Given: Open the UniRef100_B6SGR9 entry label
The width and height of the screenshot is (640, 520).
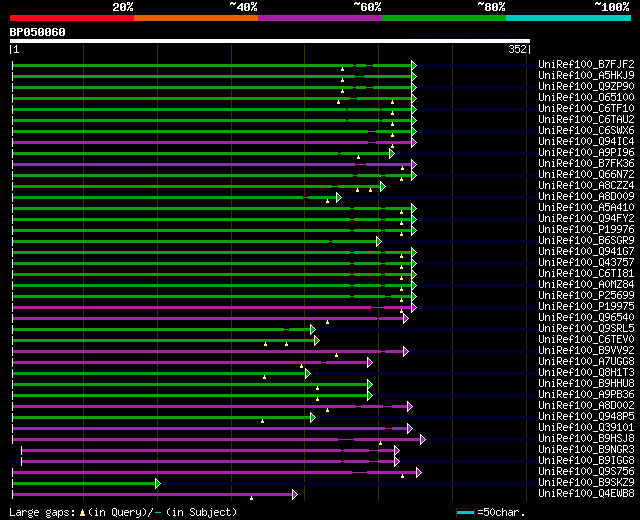Looking at the screenshot, I should [x=586, y=240].
